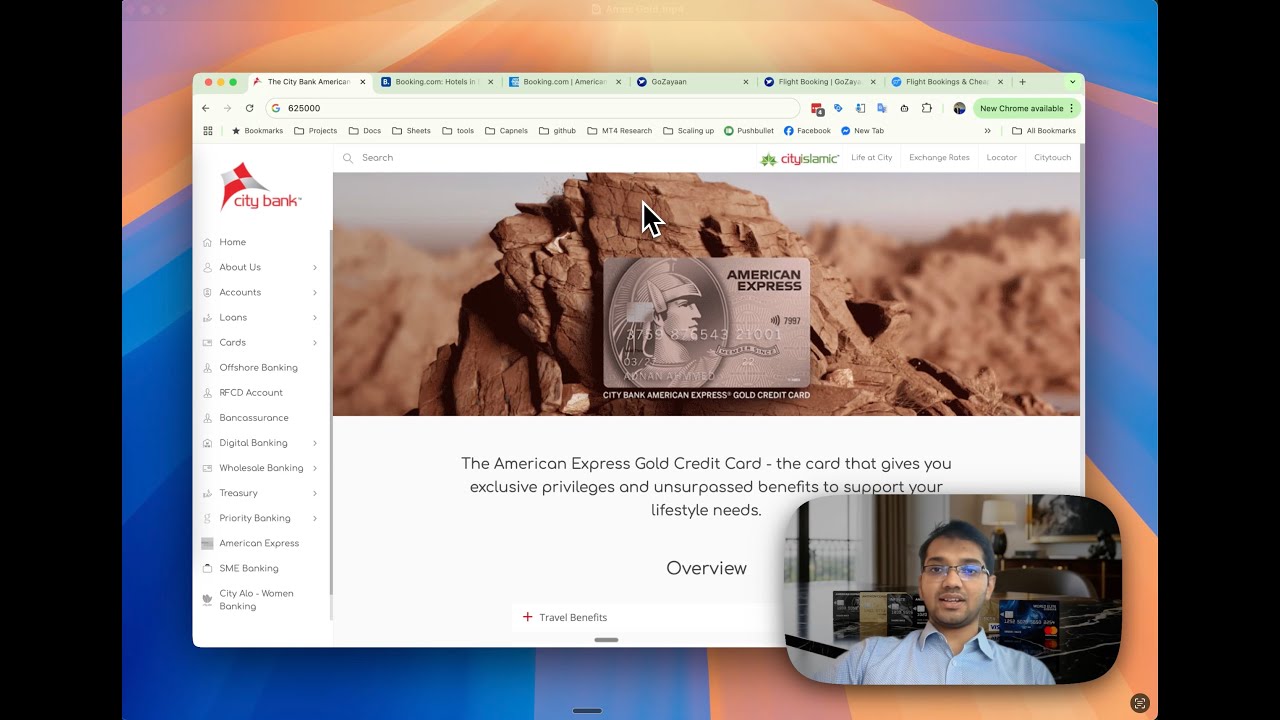Viewport: 1280px width, 720px height.
Task: Open the City Islamic logo link
Action: 799,158
